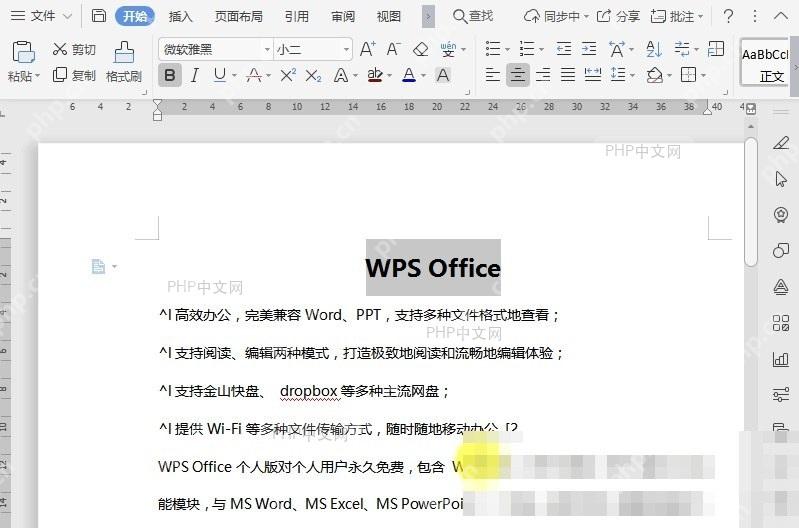The image size is (799, 528).
Task: Select the 格式刷 format painter
Action: pos(124,62)
